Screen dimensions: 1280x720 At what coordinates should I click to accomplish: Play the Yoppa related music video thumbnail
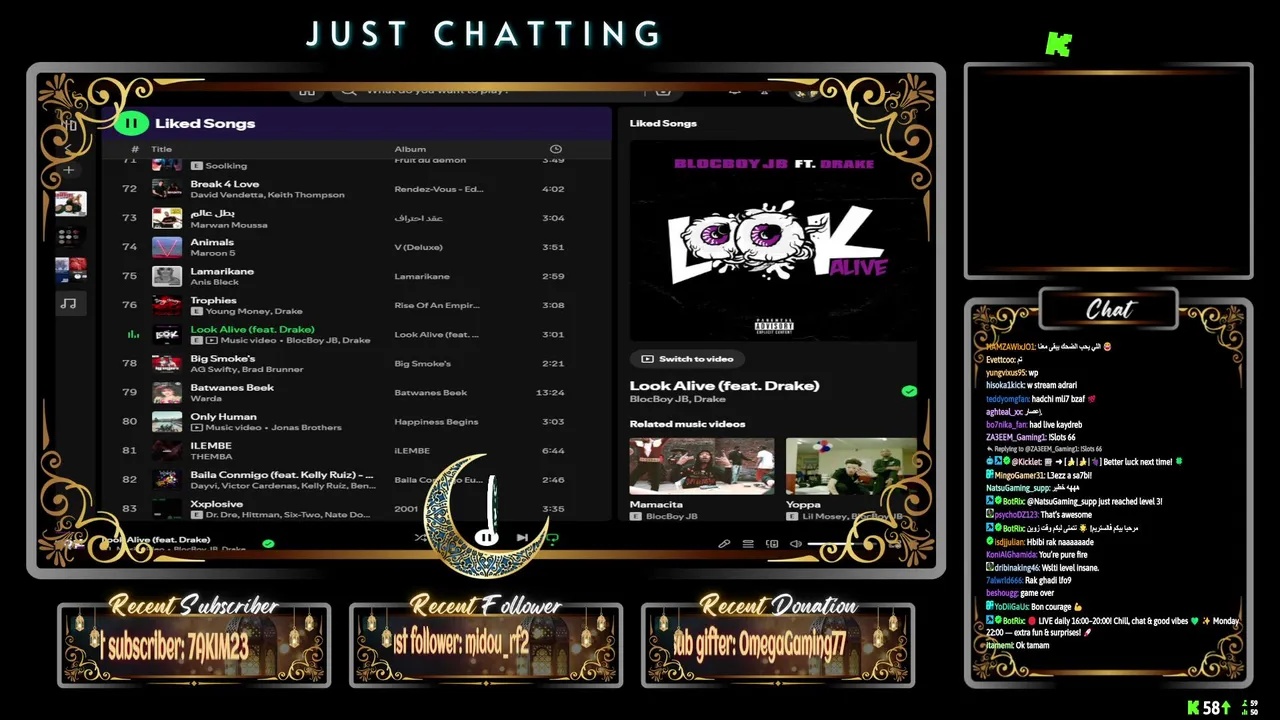tap(851, 466)
